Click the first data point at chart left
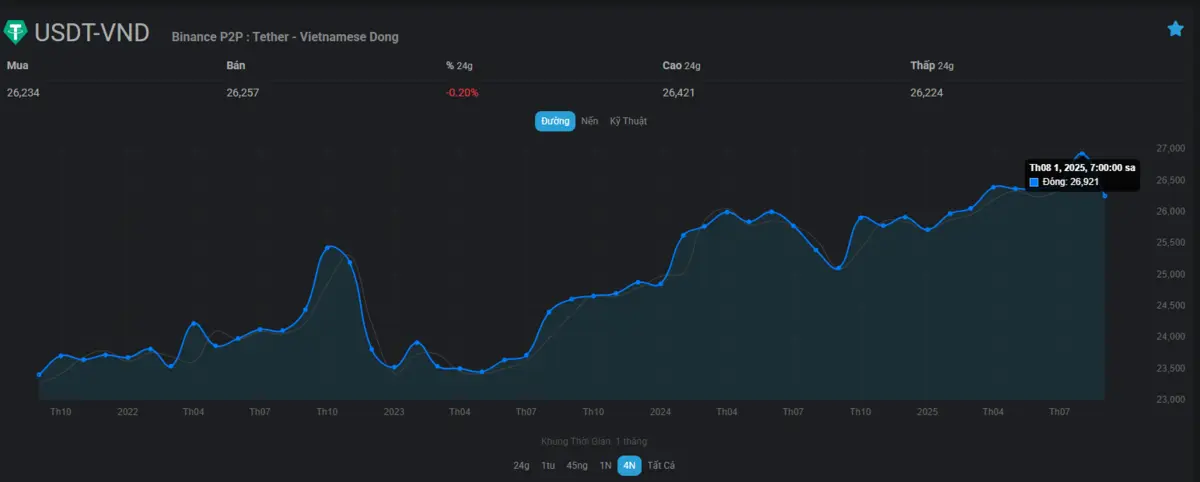 (x=39, y=374)
